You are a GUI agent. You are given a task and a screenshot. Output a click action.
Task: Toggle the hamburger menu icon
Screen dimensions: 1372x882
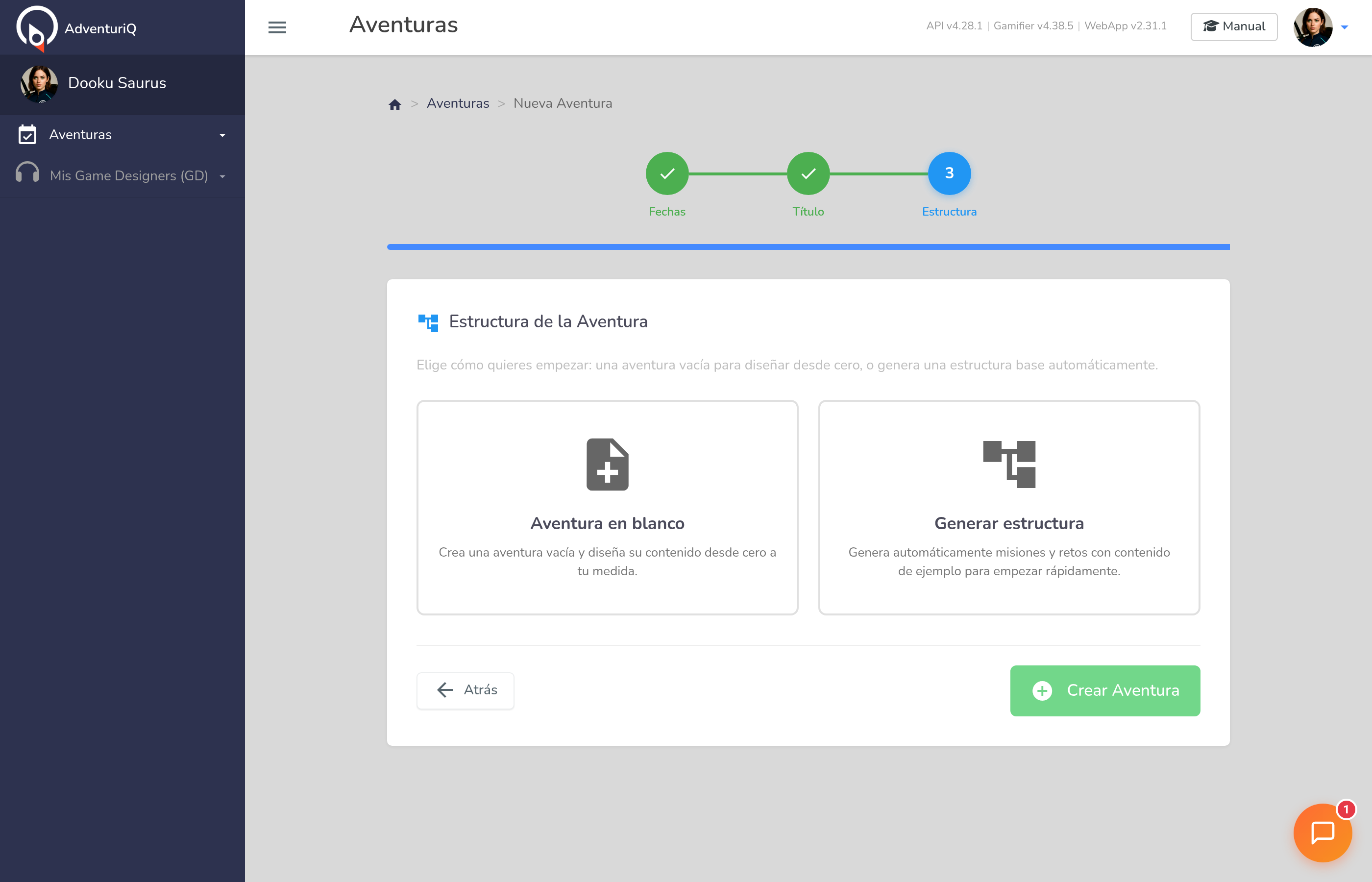tap(277, 27)
